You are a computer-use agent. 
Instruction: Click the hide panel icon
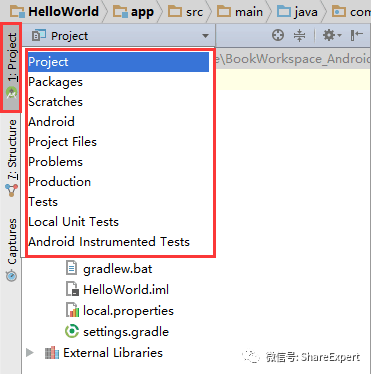point(356,35)
